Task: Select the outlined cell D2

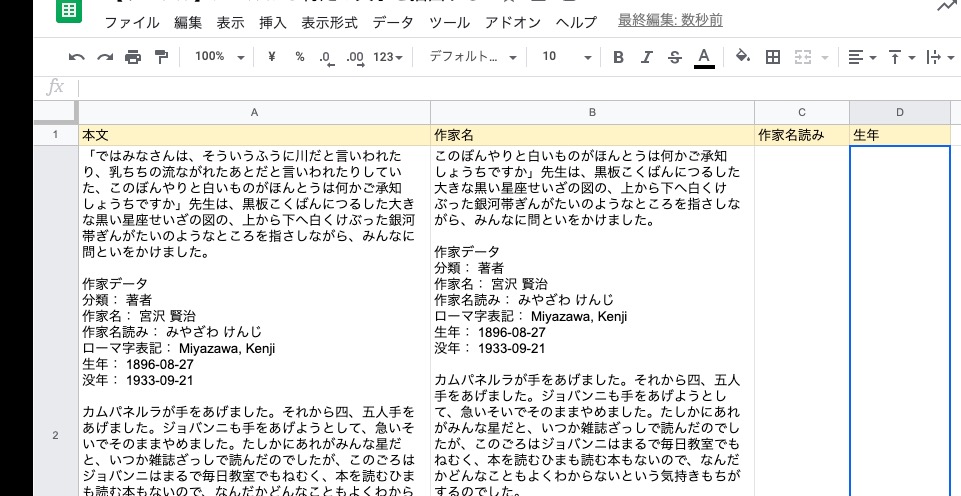Action: 900,321
